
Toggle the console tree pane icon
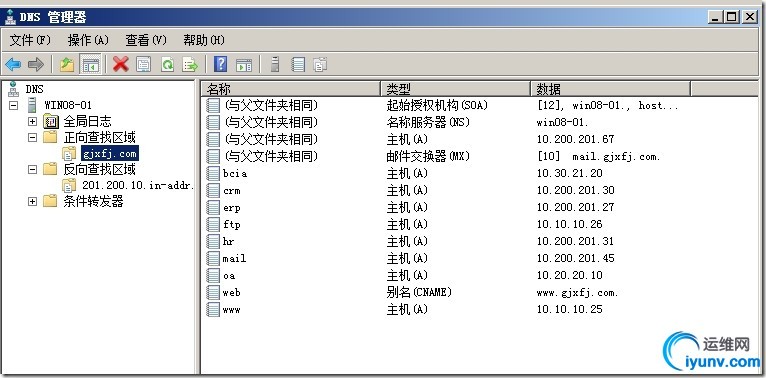[x=90, y=64]
